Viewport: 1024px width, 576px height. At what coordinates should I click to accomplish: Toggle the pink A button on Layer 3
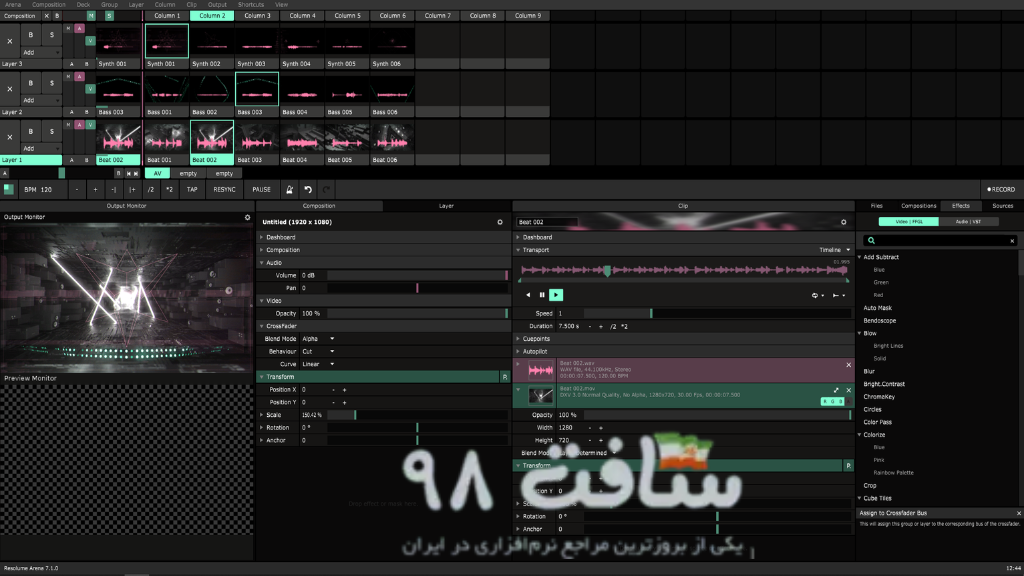point(79,29)
